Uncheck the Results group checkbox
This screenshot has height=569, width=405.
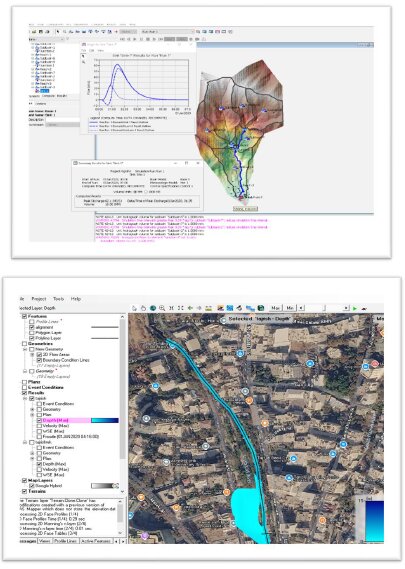[25, 393]
